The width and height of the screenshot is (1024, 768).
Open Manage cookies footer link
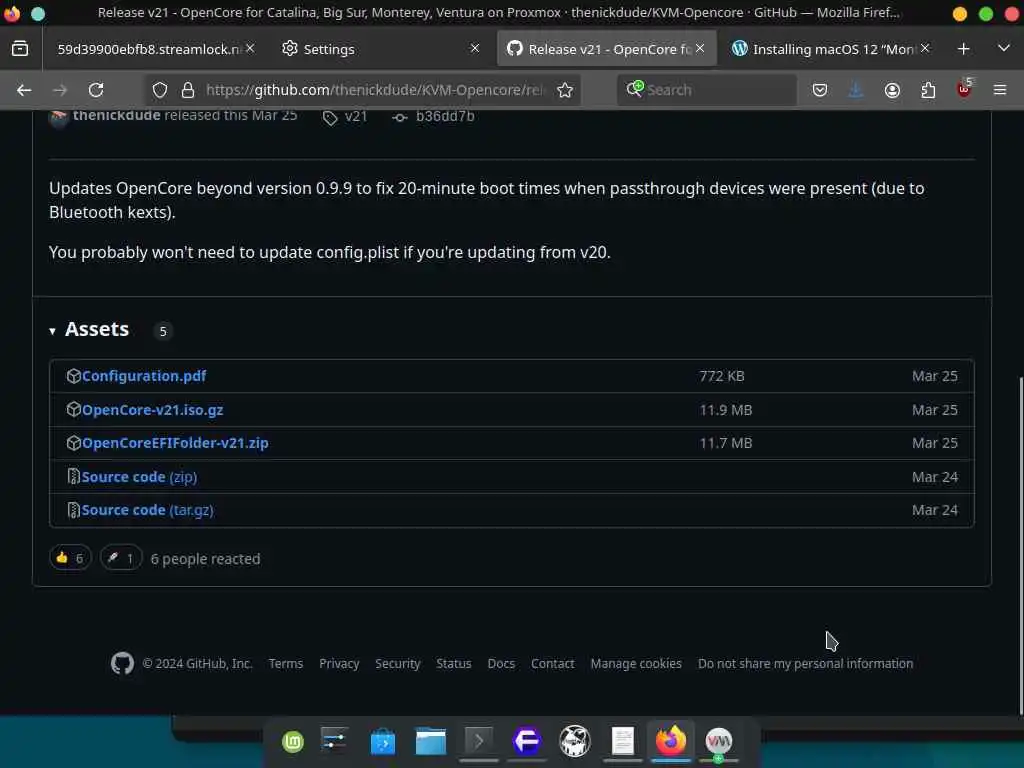tap(636, 664)
